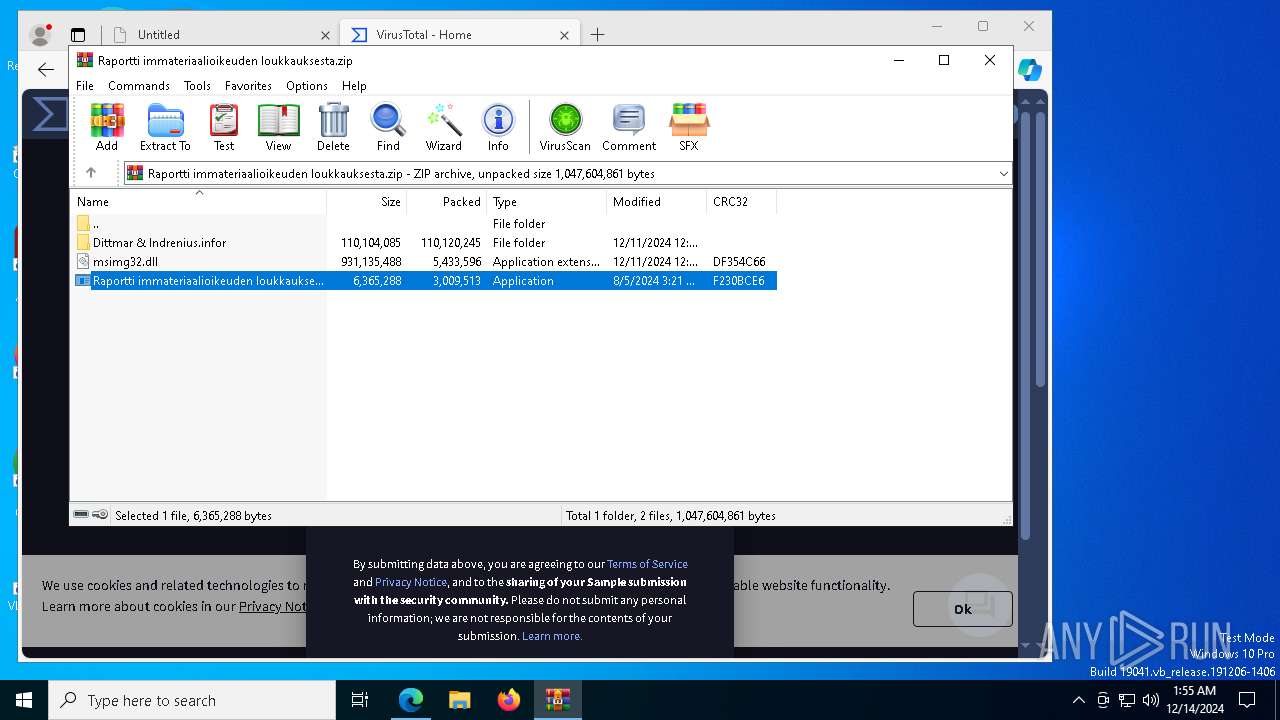This screenshot has width=1280, height=720.
Task: Open the 'Learn more.' link
Action: (x=552, y=636)
